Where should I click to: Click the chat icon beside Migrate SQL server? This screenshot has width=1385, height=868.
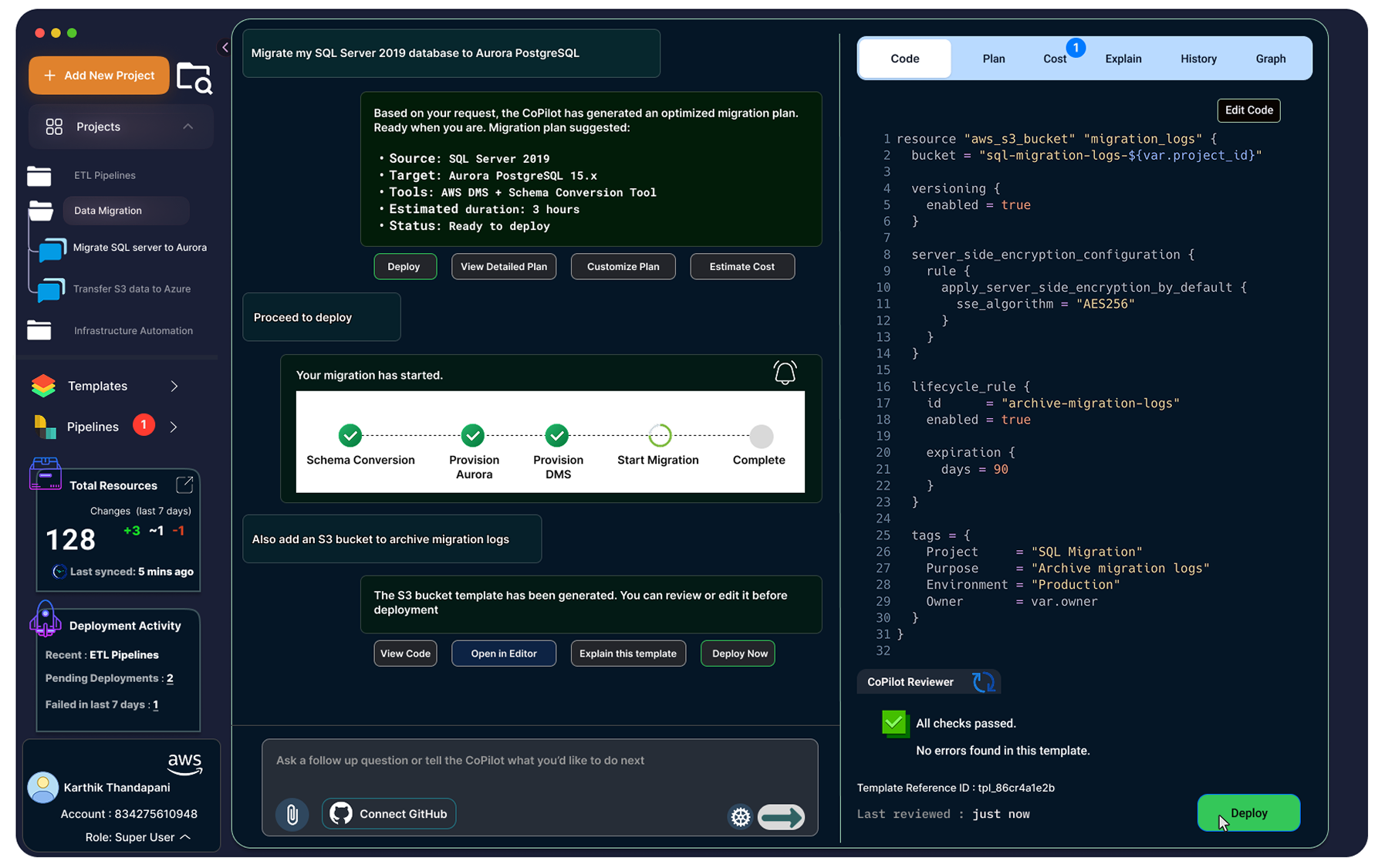tap(52, 249)
